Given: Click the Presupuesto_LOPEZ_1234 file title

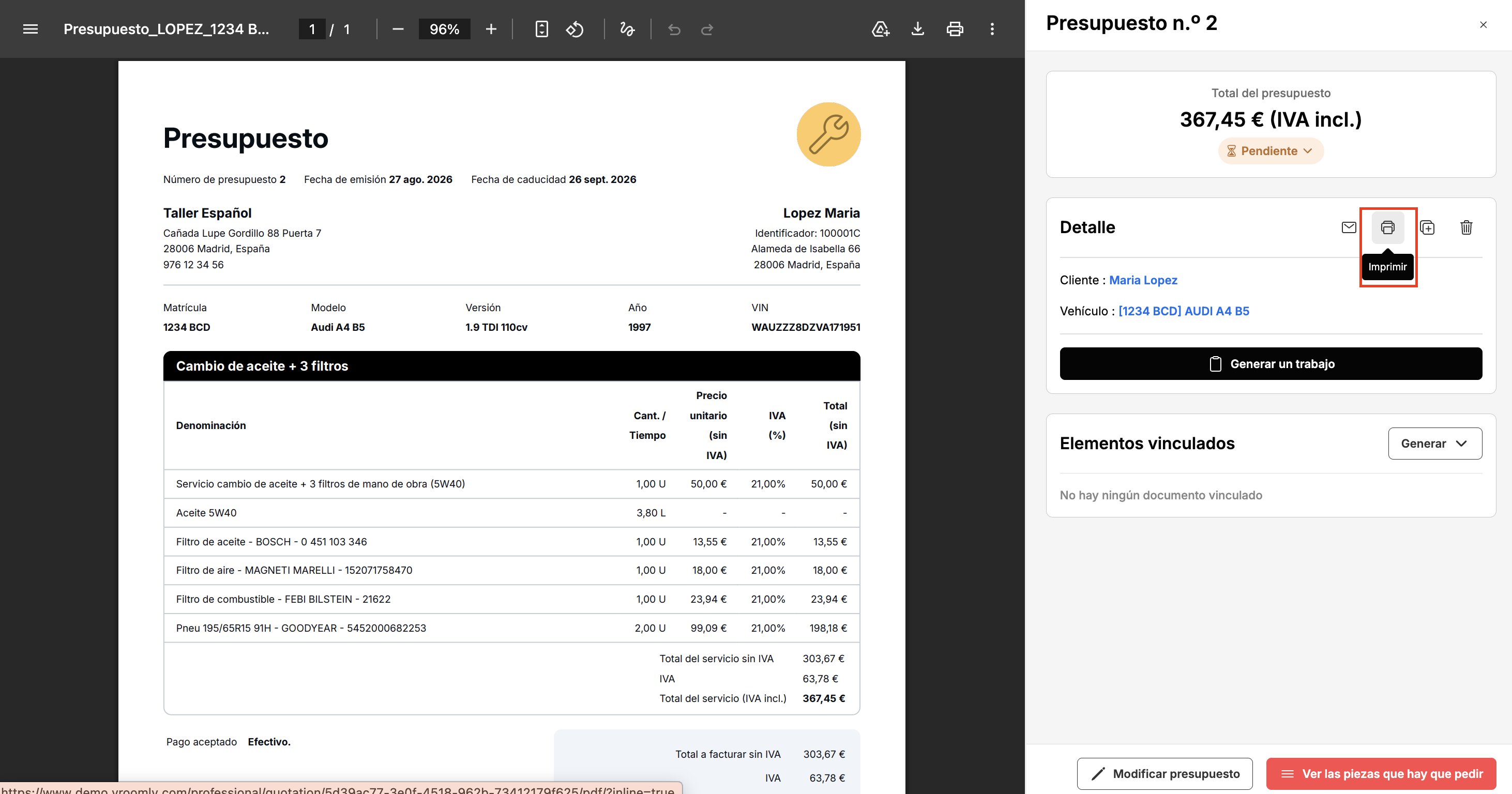Looking at the screenshot, I should [x=166, y=29].
